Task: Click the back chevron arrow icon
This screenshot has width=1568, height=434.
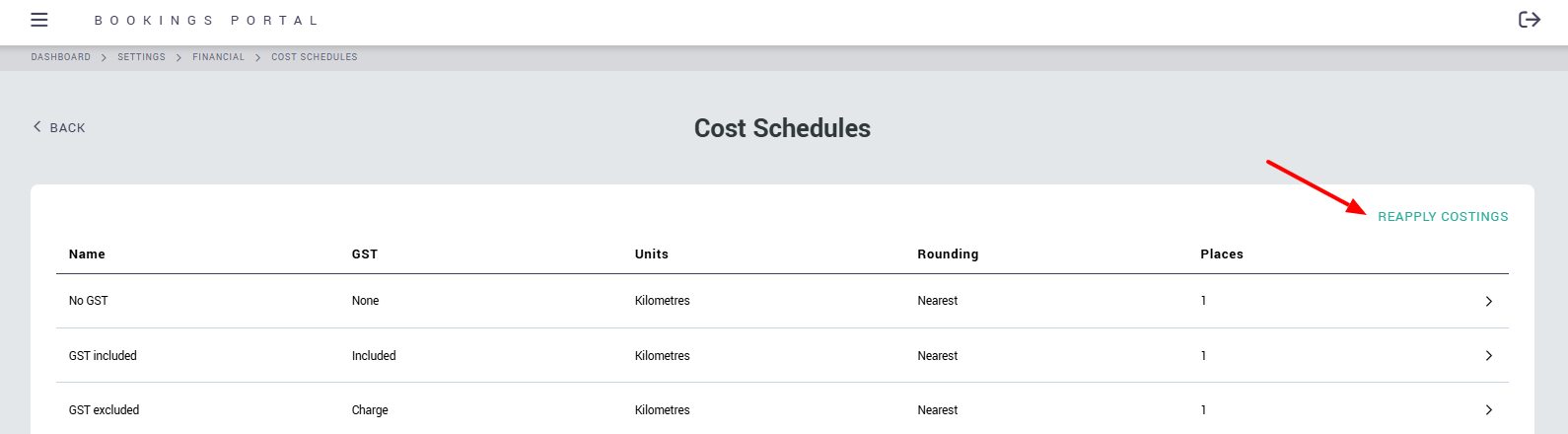Action: click(37, 126)
